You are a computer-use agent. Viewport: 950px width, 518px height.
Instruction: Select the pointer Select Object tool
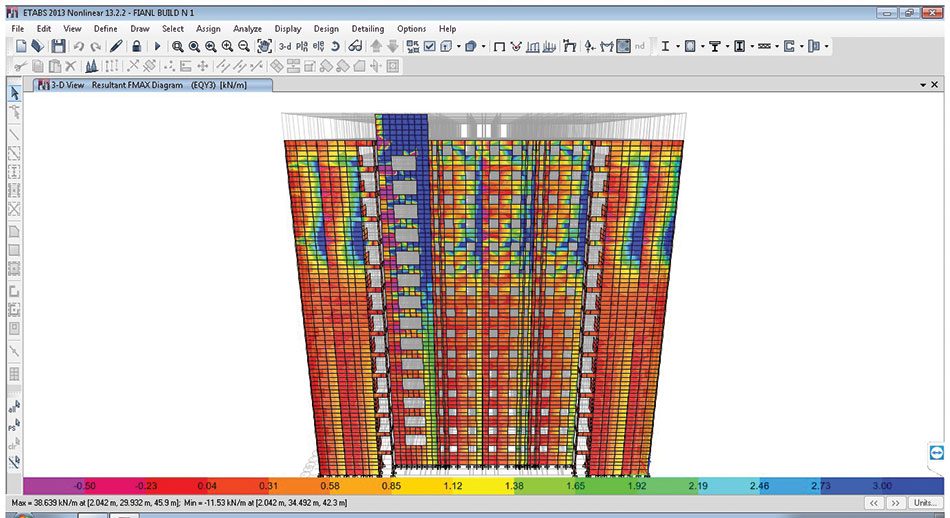tap(15, 93)
